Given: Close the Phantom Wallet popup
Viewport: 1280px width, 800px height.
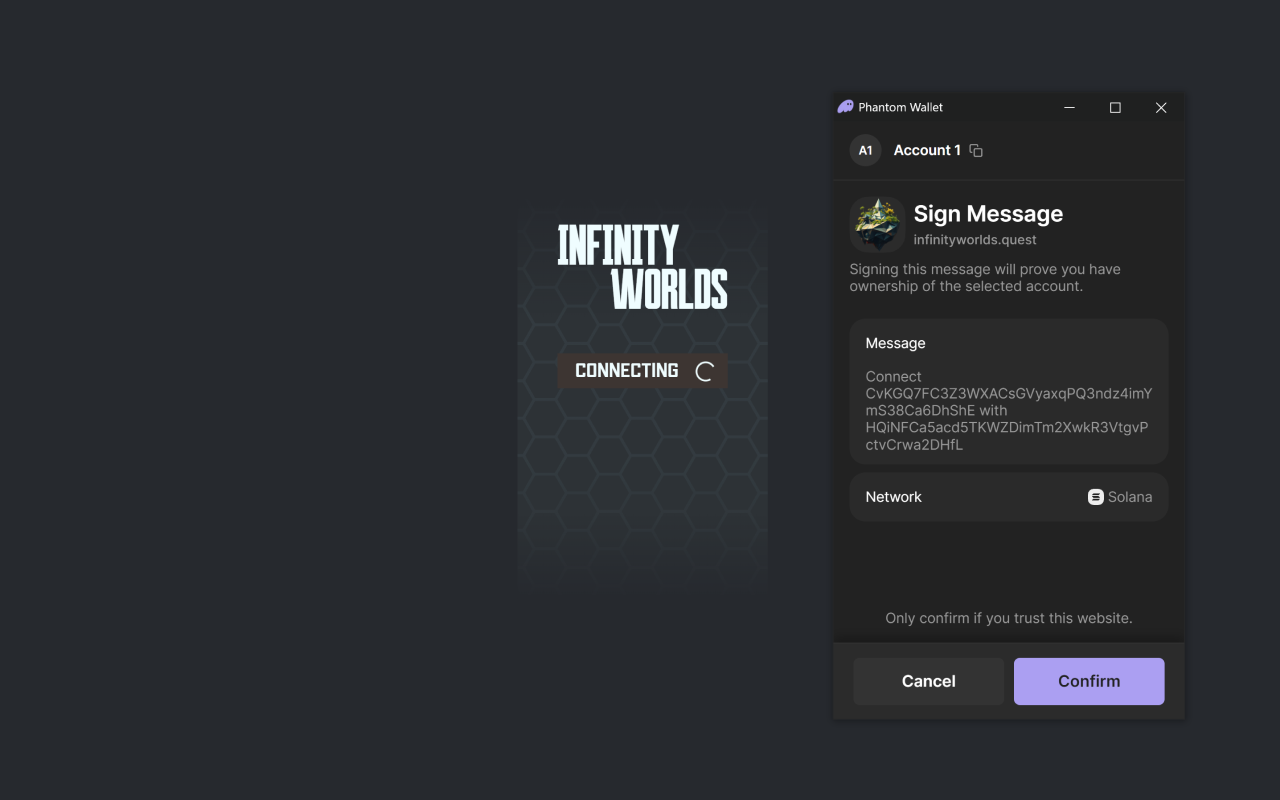Looking at the screenshot, I should [x=1161, y=107].
